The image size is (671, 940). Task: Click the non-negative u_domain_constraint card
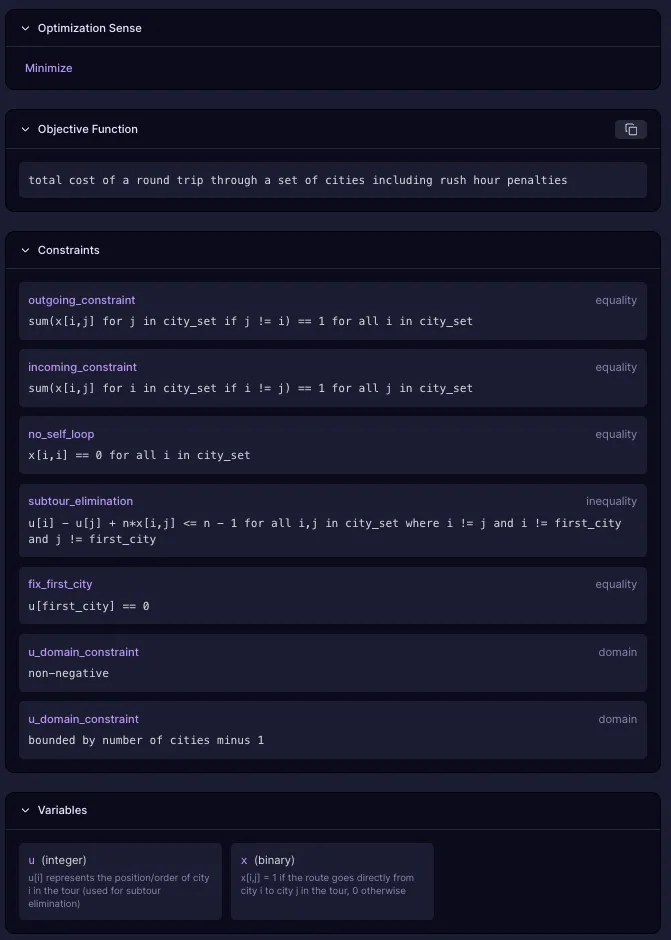tap(332, 663)
